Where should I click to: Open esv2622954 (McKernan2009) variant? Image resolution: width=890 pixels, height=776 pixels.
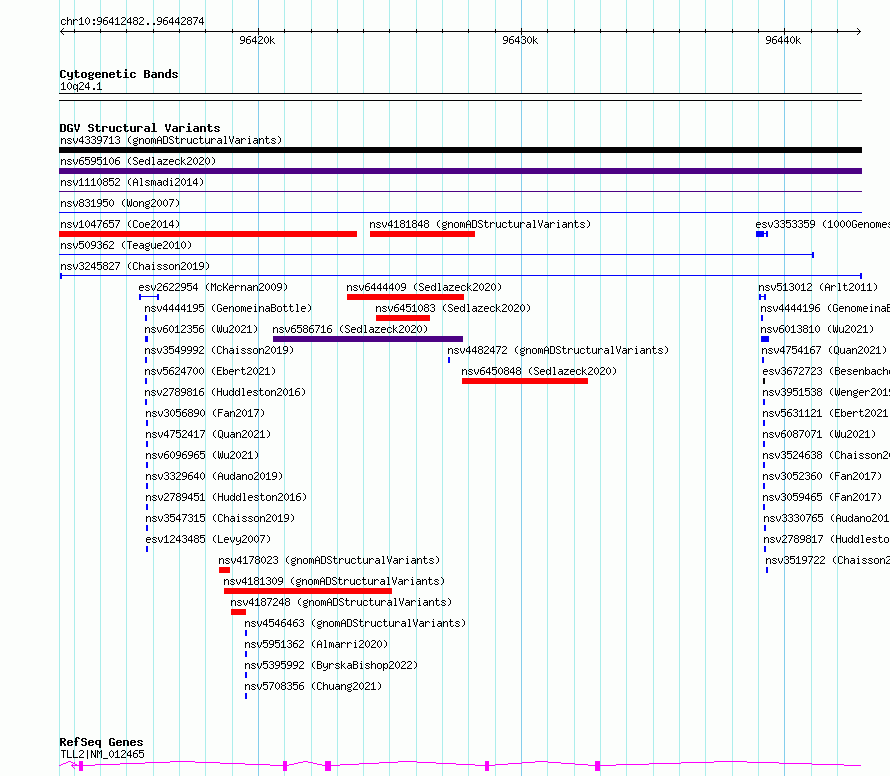pos(213,287)
